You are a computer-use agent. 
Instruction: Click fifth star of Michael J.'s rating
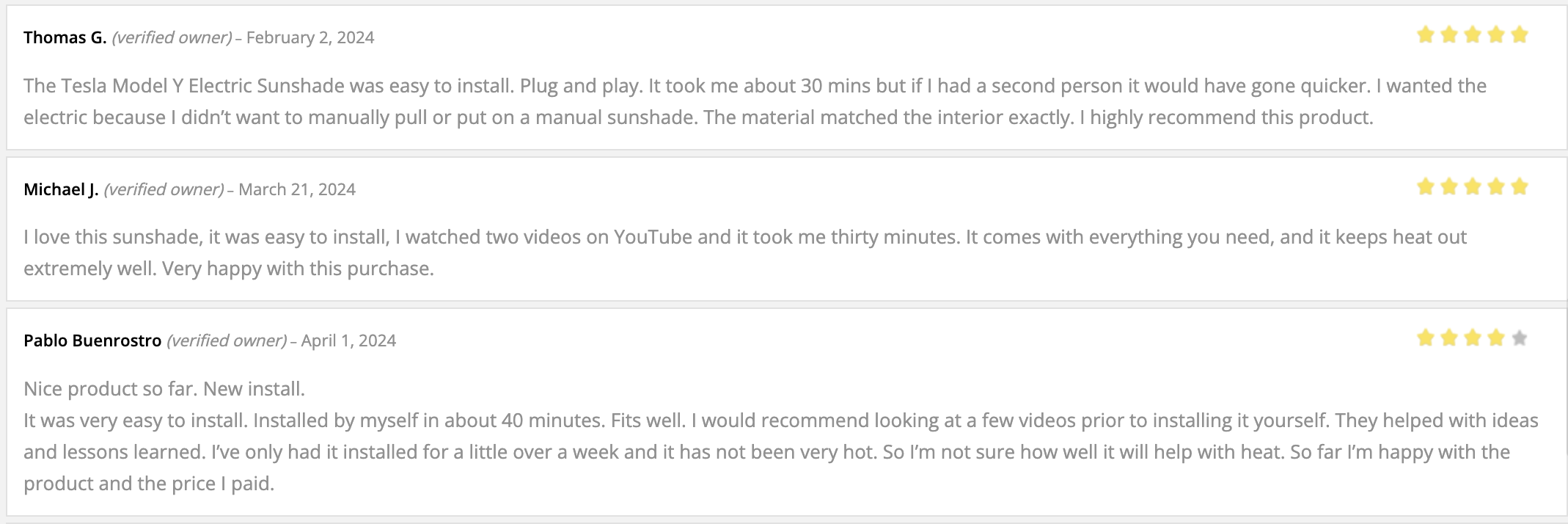point(1519,186)
